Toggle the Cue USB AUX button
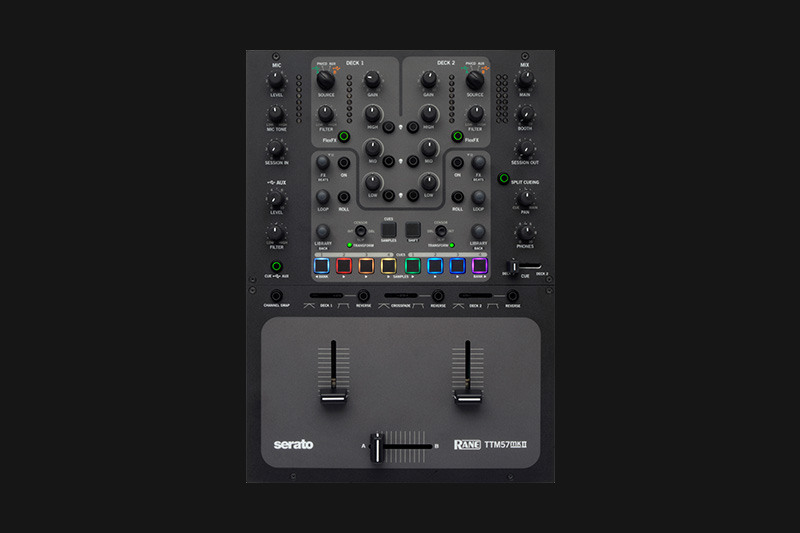800x533 pixels. [x=276, y=266]
